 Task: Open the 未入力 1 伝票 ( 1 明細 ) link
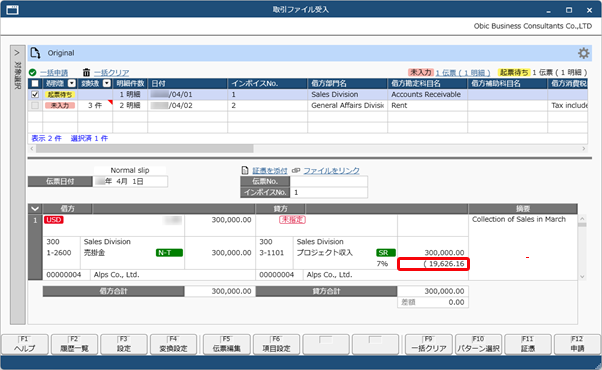click(x=463, y=73)
